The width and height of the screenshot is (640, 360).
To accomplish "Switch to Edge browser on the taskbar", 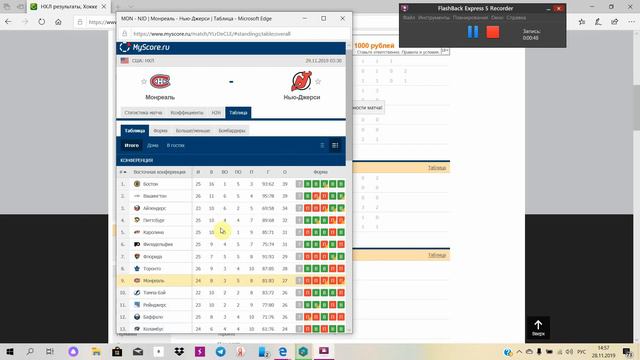I will tap(282, 351).
